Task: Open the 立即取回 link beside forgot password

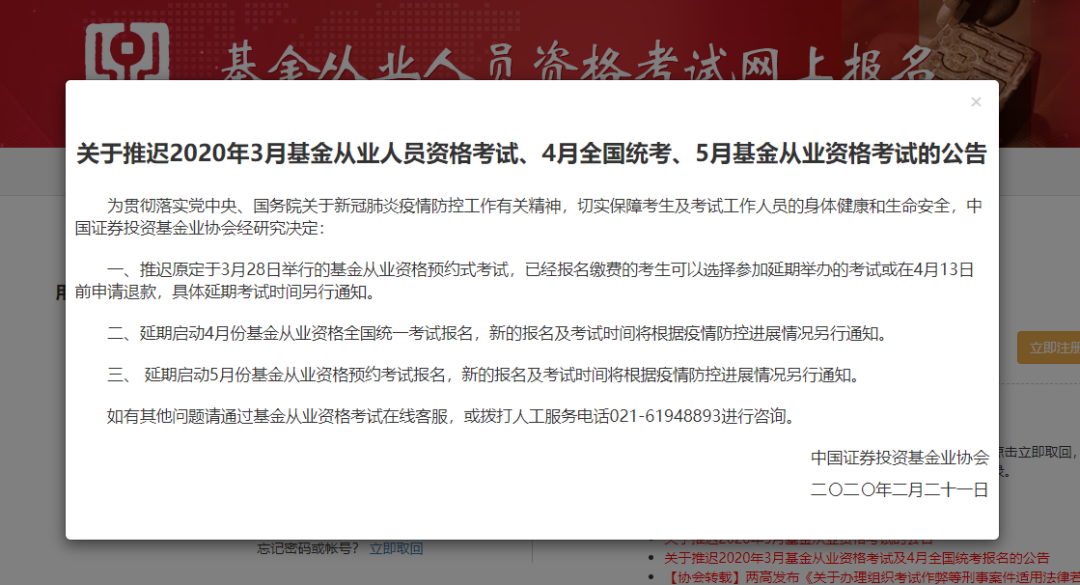Action: [396, 548]
